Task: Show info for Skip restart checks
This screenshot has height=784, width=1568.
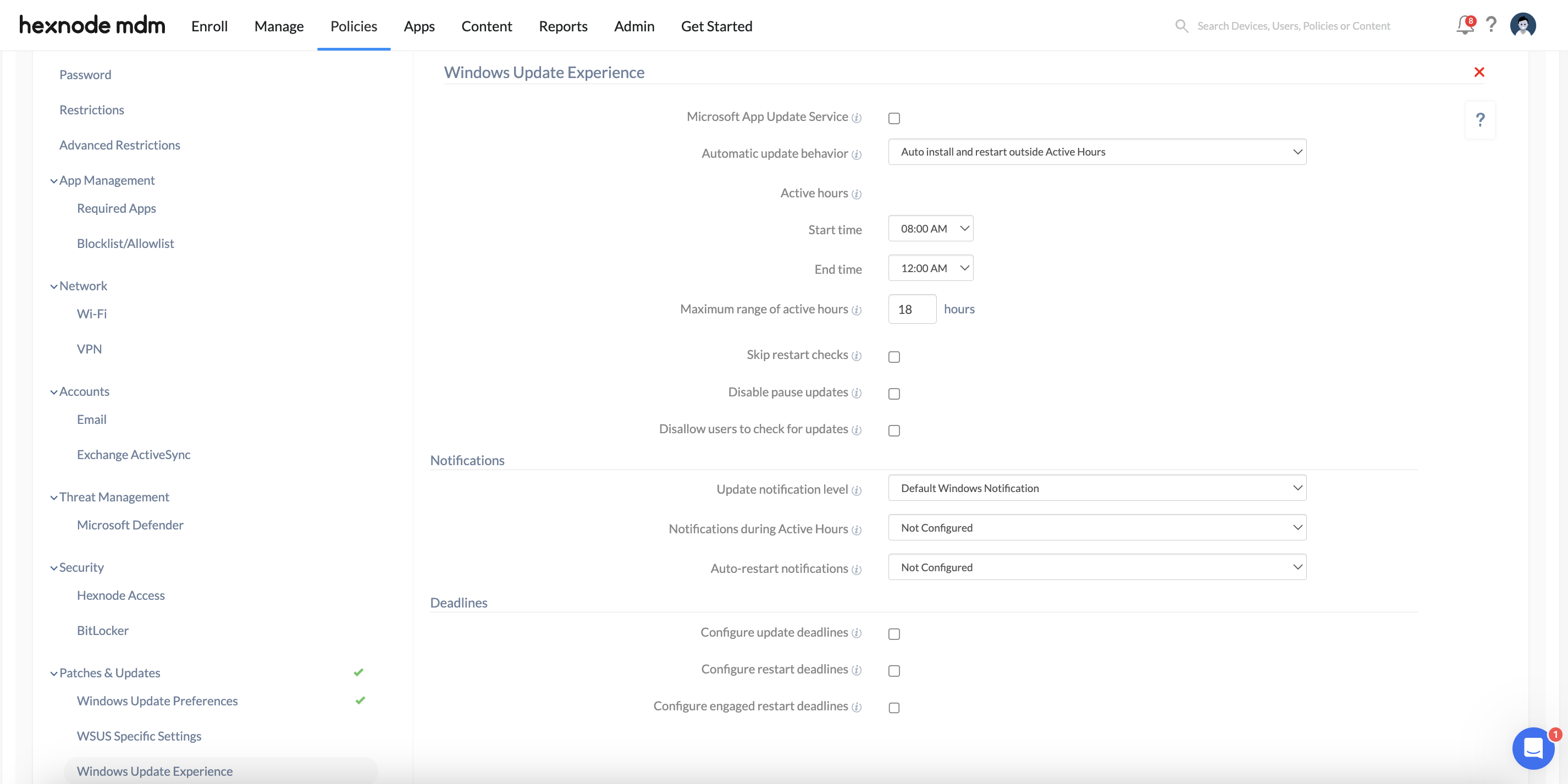Action: [857, 356]
